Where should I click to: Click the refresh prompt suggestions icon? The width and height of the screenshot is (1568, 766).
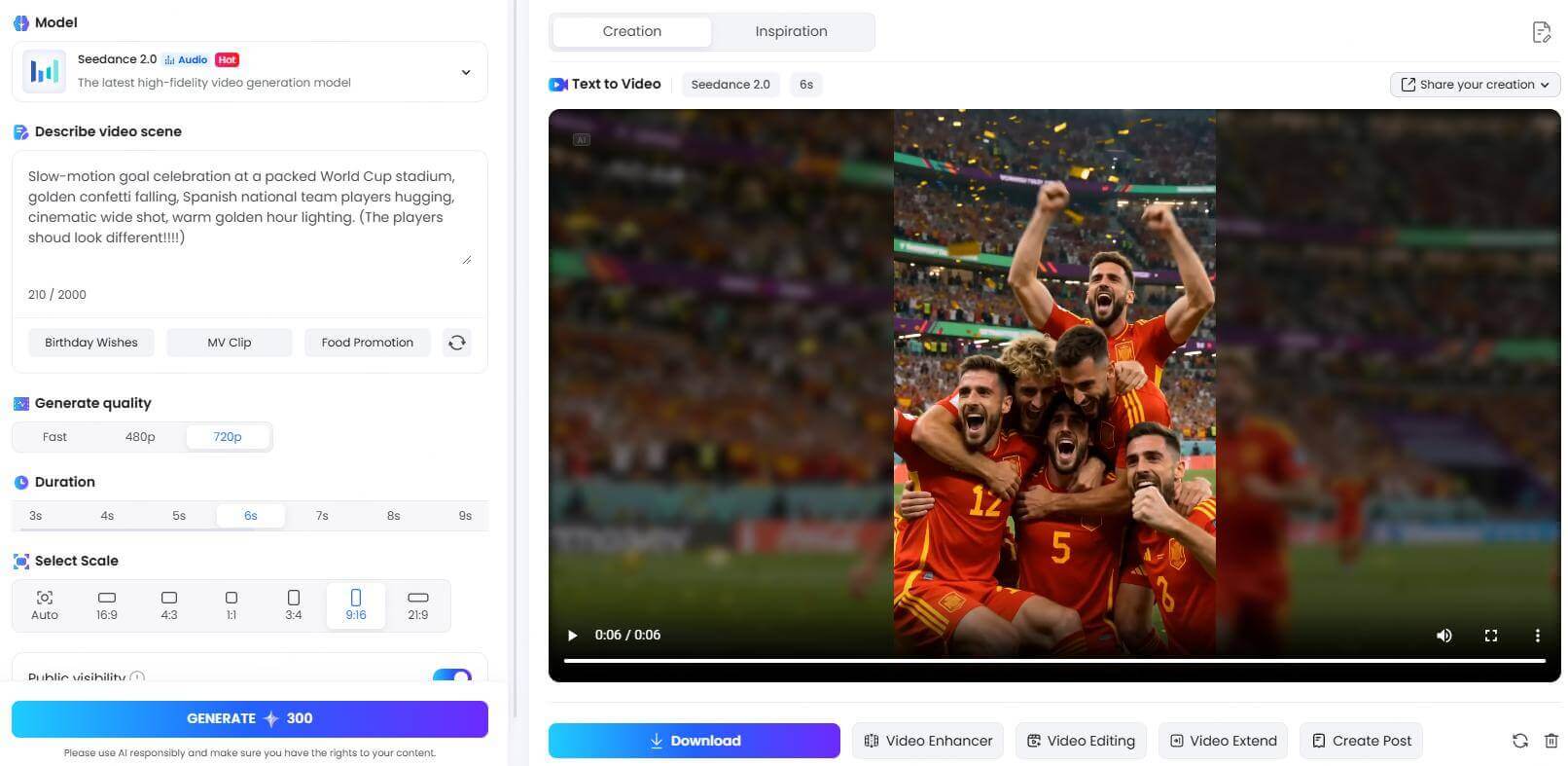[457, 343]
